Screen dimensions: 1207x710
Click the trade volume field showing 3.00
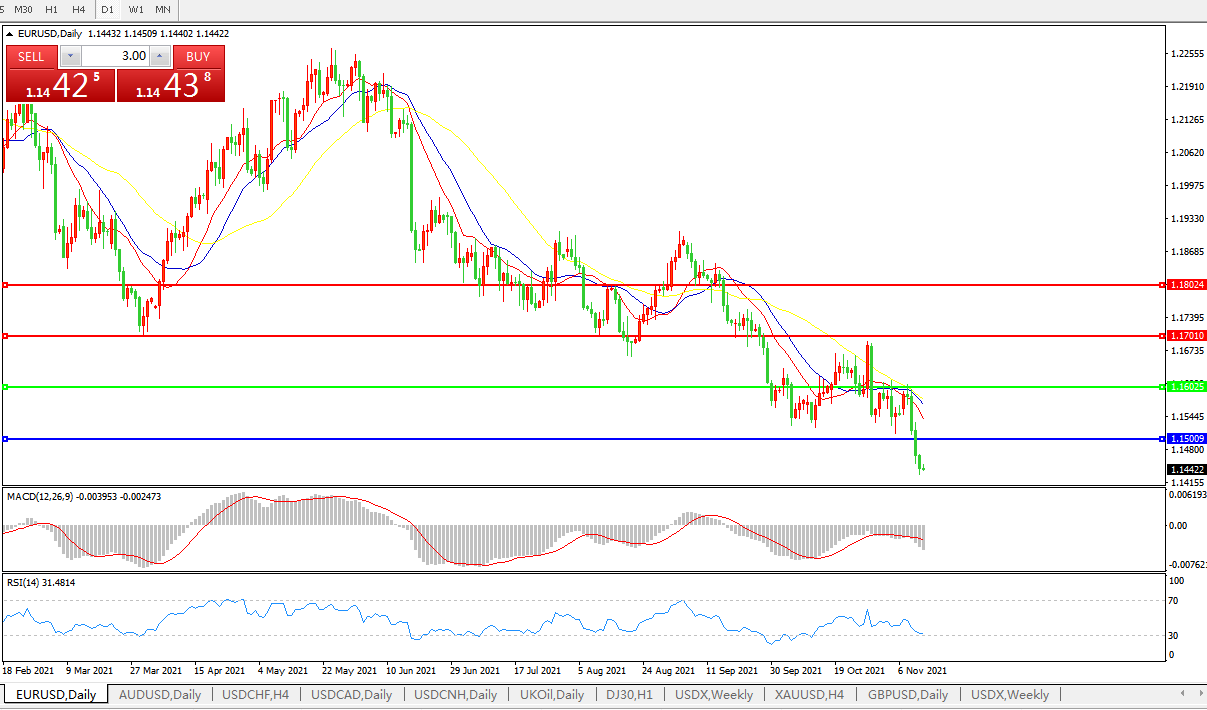tap(115, 57)
